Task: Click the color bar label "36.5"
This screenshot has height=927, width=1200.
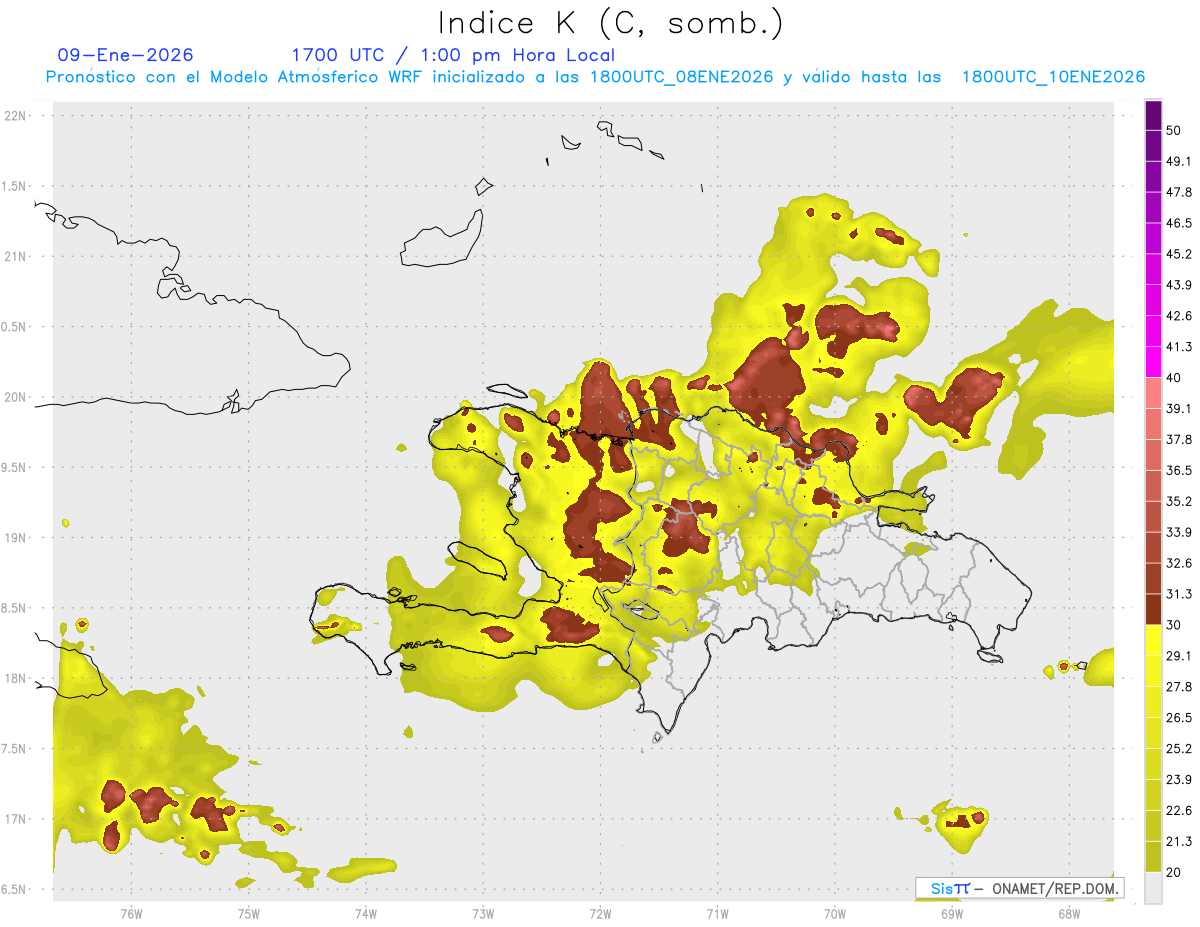Action: point(1179,470)
